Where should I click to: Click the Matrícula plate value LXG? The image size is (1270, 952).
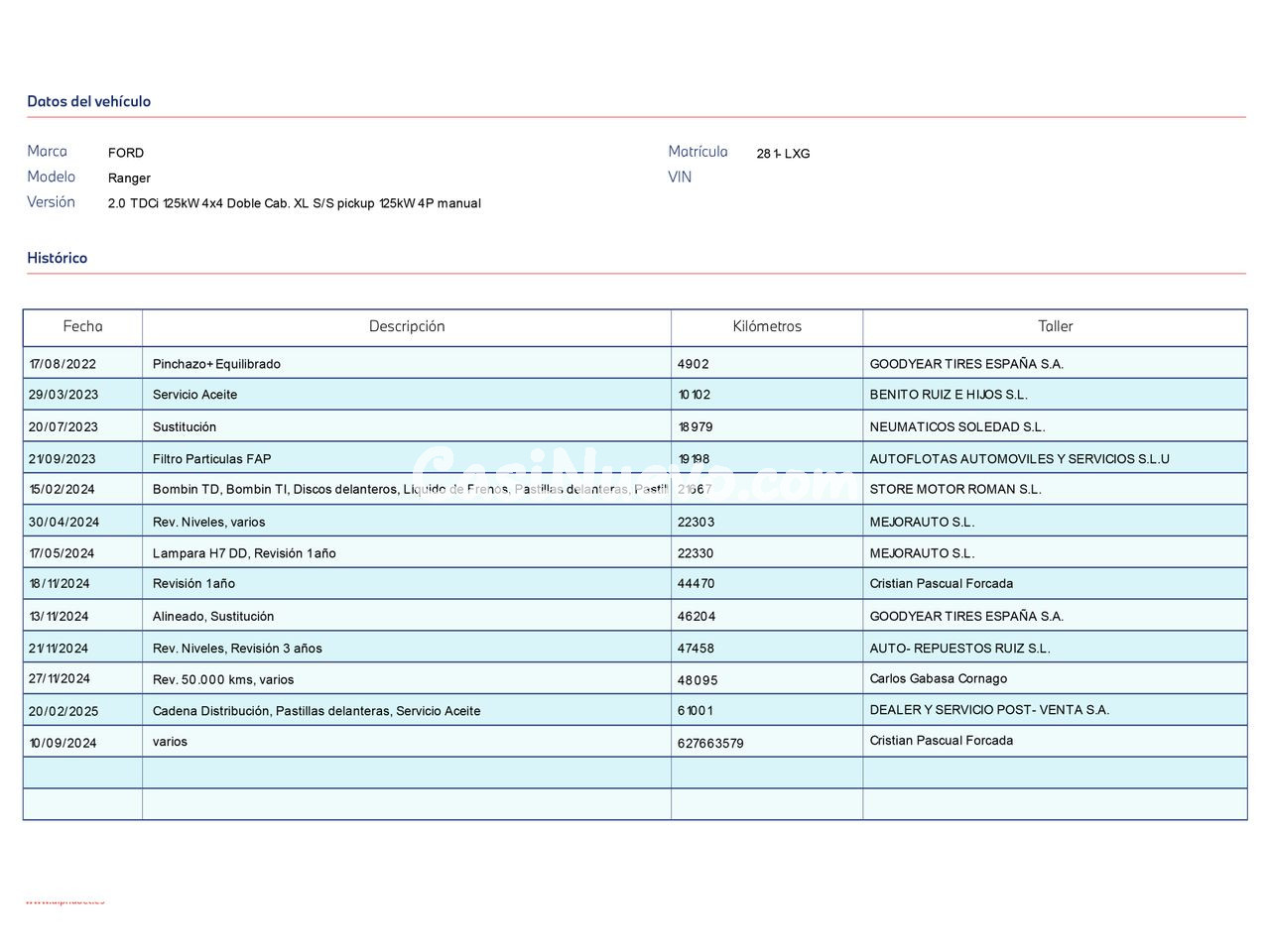point(783,154)
